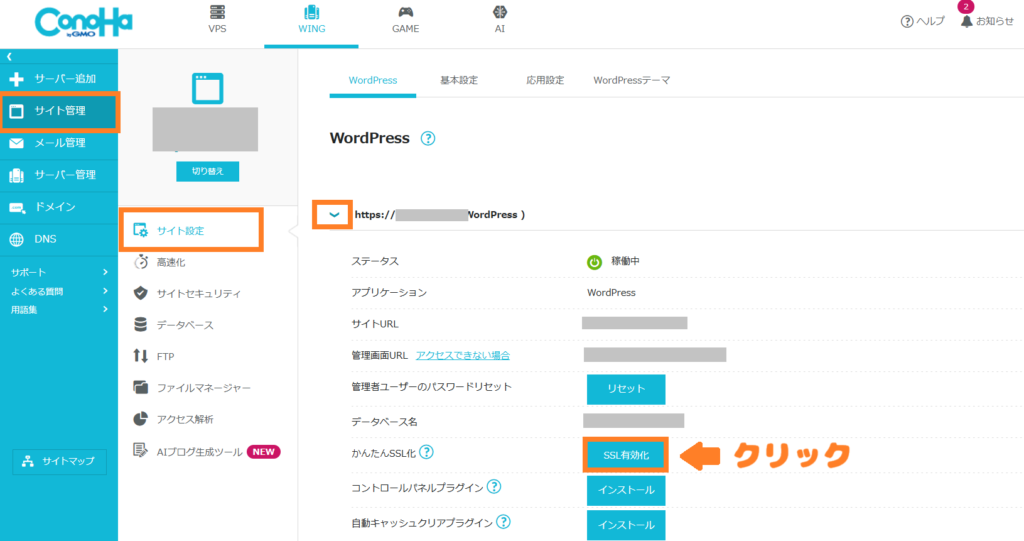The image size is (1024, 541).
Task: Click the サイト管理 window icon
Action: 16,111
